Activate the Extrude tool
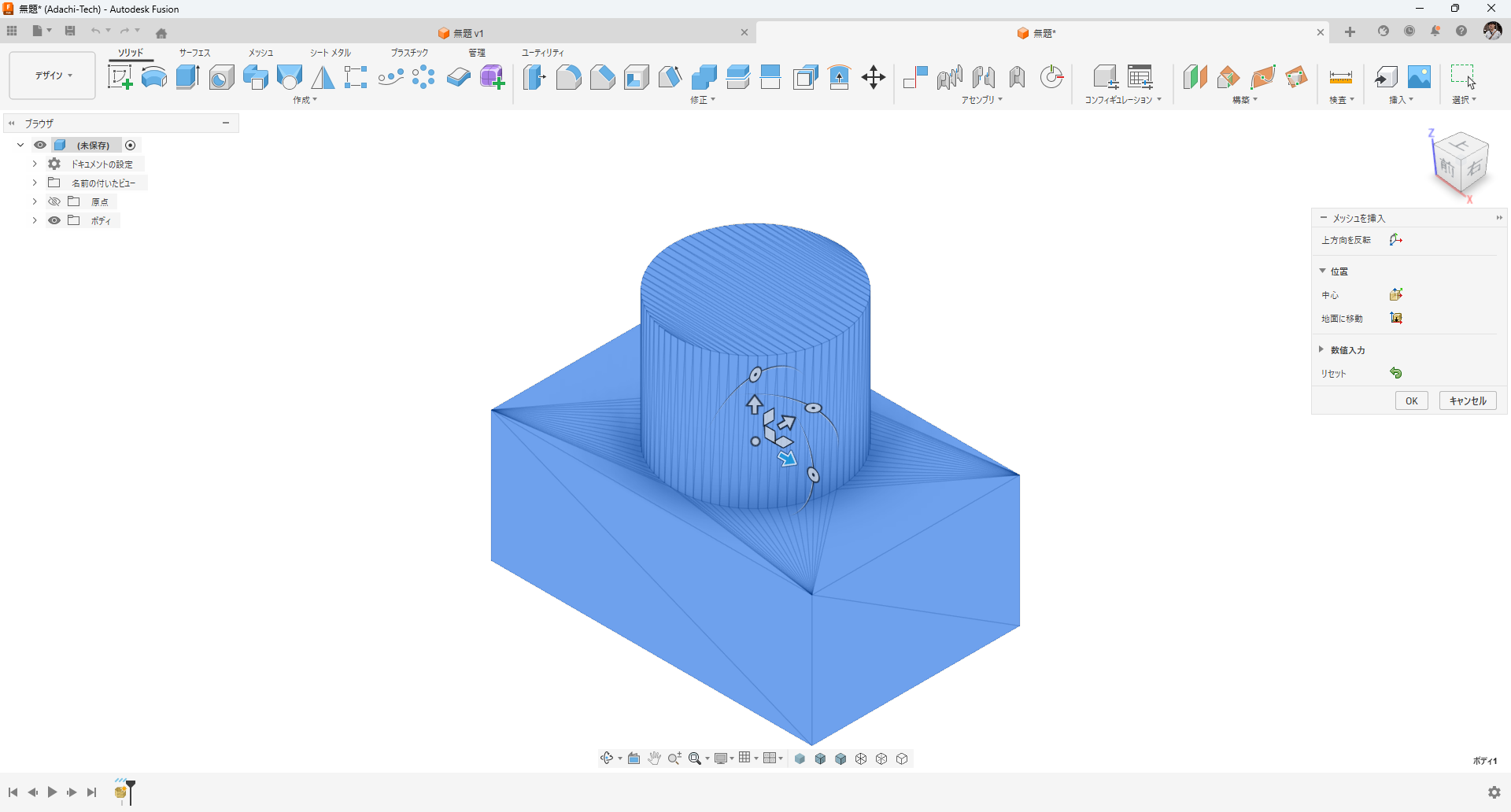Screen dimensions: 1511x812 click(187, 77)
